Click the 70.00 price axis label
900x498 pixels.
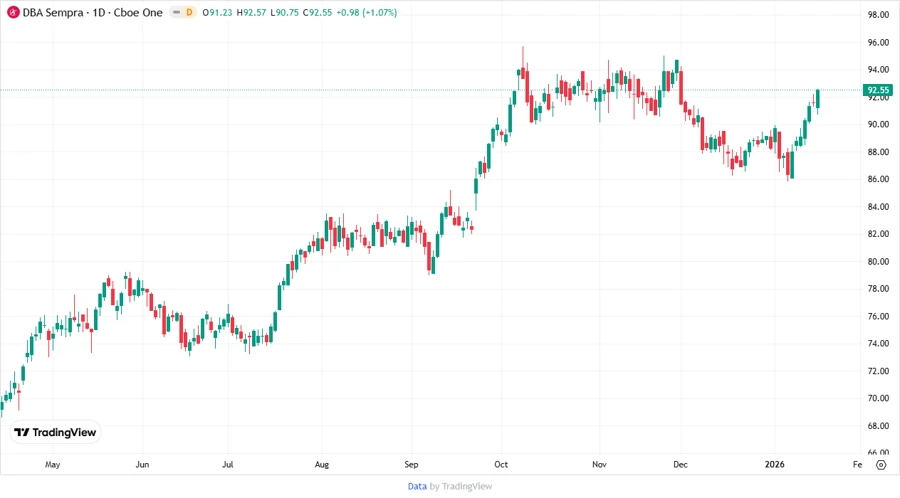click(878, 398)
